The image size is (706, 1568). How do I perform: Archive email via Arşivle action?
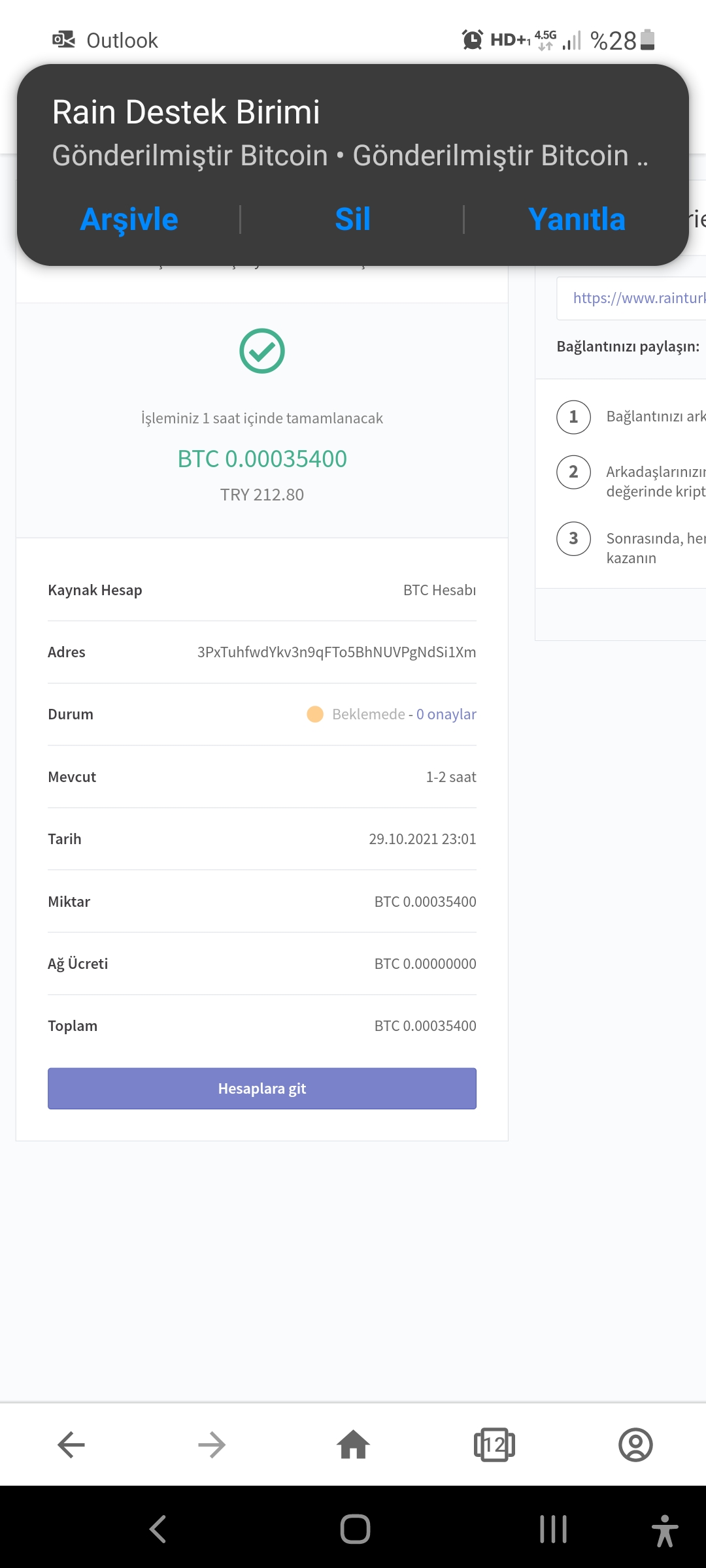tap(129, 219)
